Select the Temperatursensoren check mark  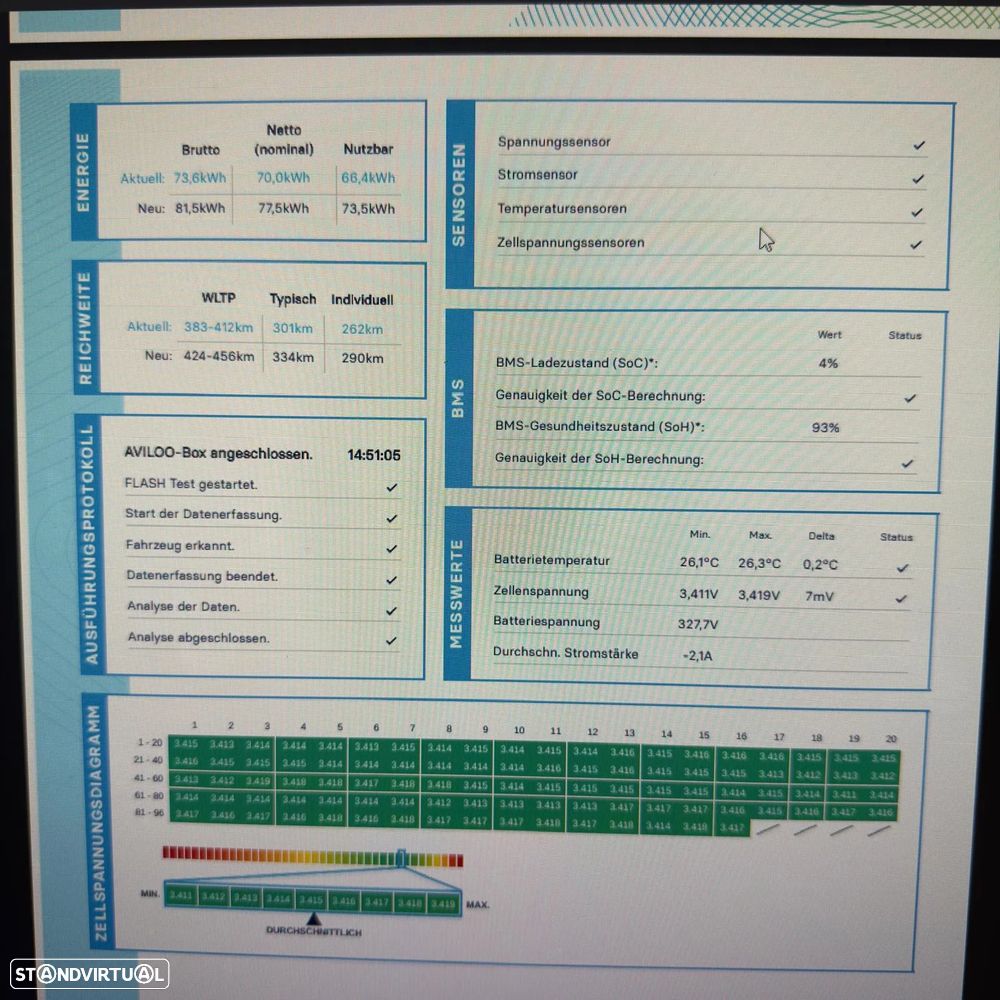917,212
